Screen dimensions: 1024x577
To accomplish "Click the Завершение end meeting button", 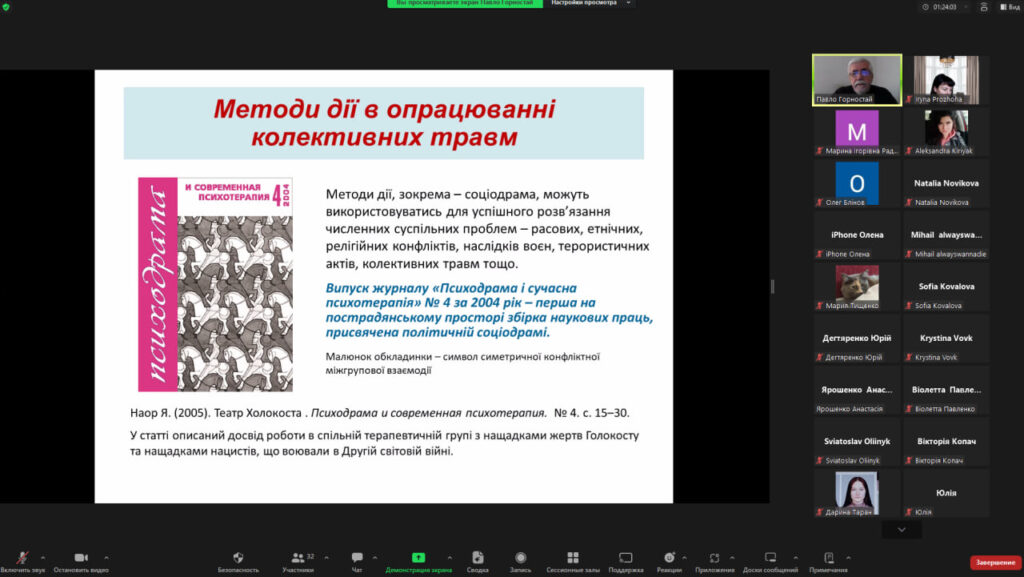I will click(995, 562).
